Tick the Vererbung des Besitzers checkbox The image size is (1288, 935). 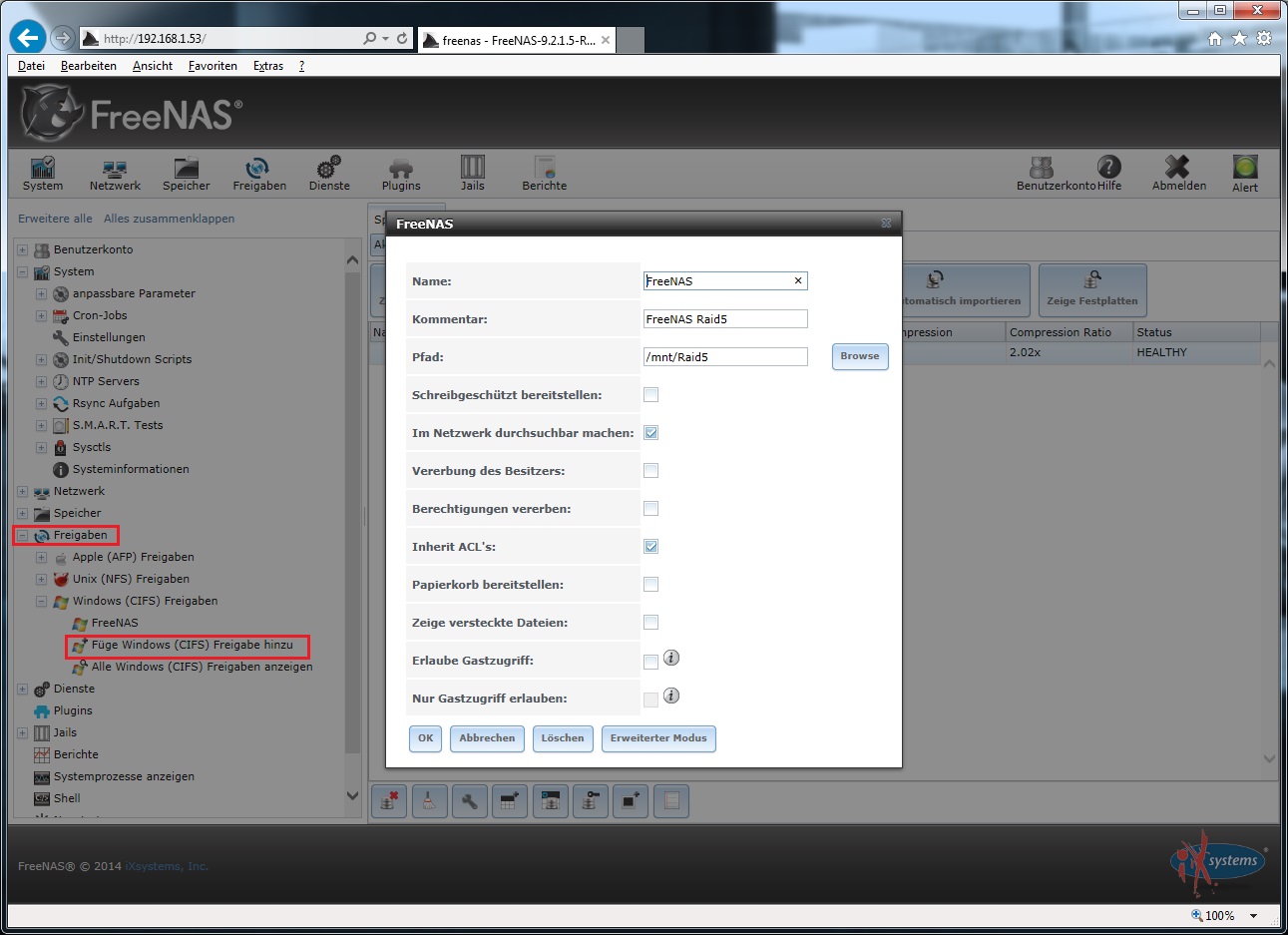point(650,471)
